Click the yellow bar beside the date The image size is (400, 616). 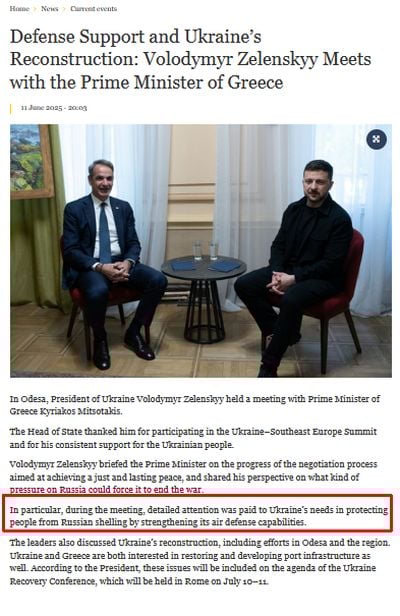11,108
